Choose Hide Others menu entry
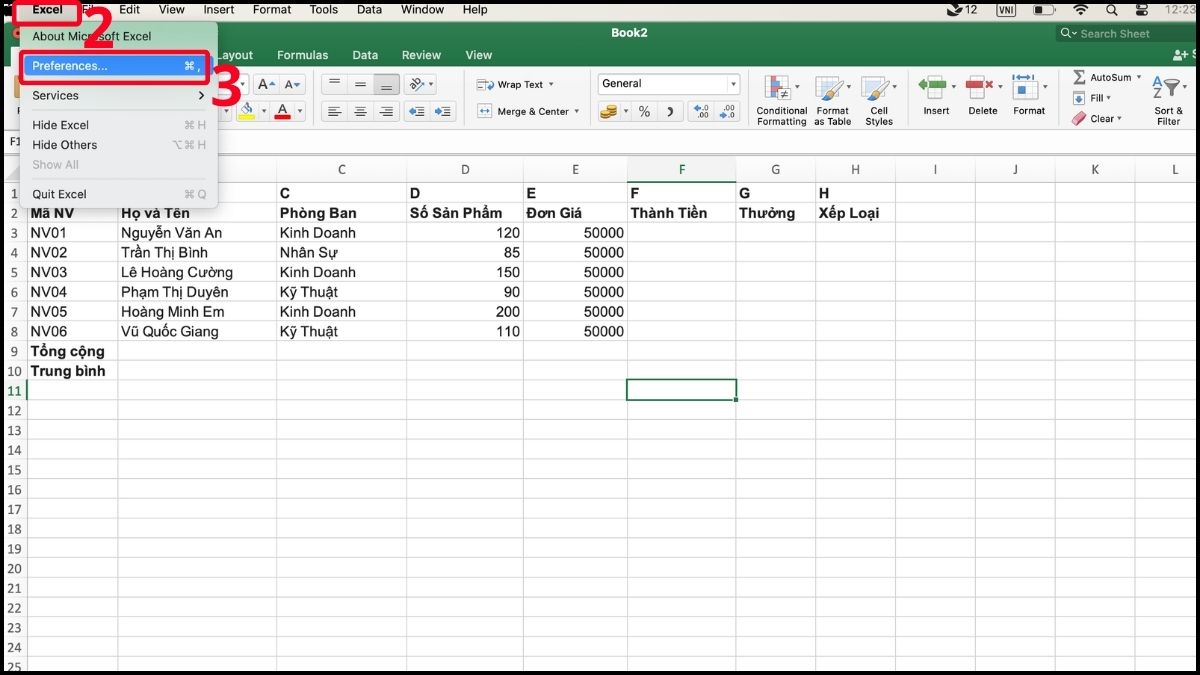1200x675 pixels. pos(117,145)
